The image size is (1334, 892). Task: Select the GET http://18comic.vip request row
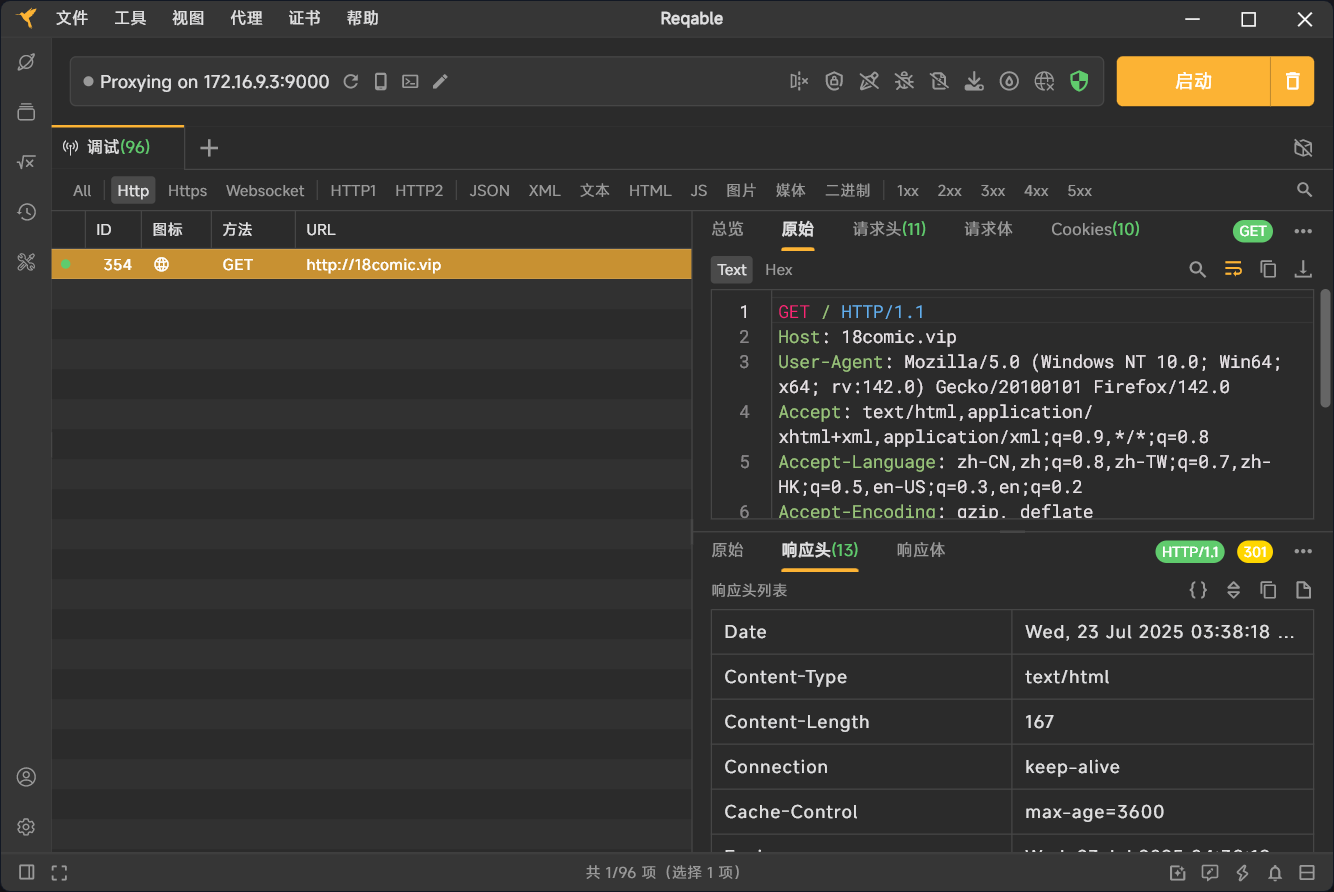[x=372, y=265]
